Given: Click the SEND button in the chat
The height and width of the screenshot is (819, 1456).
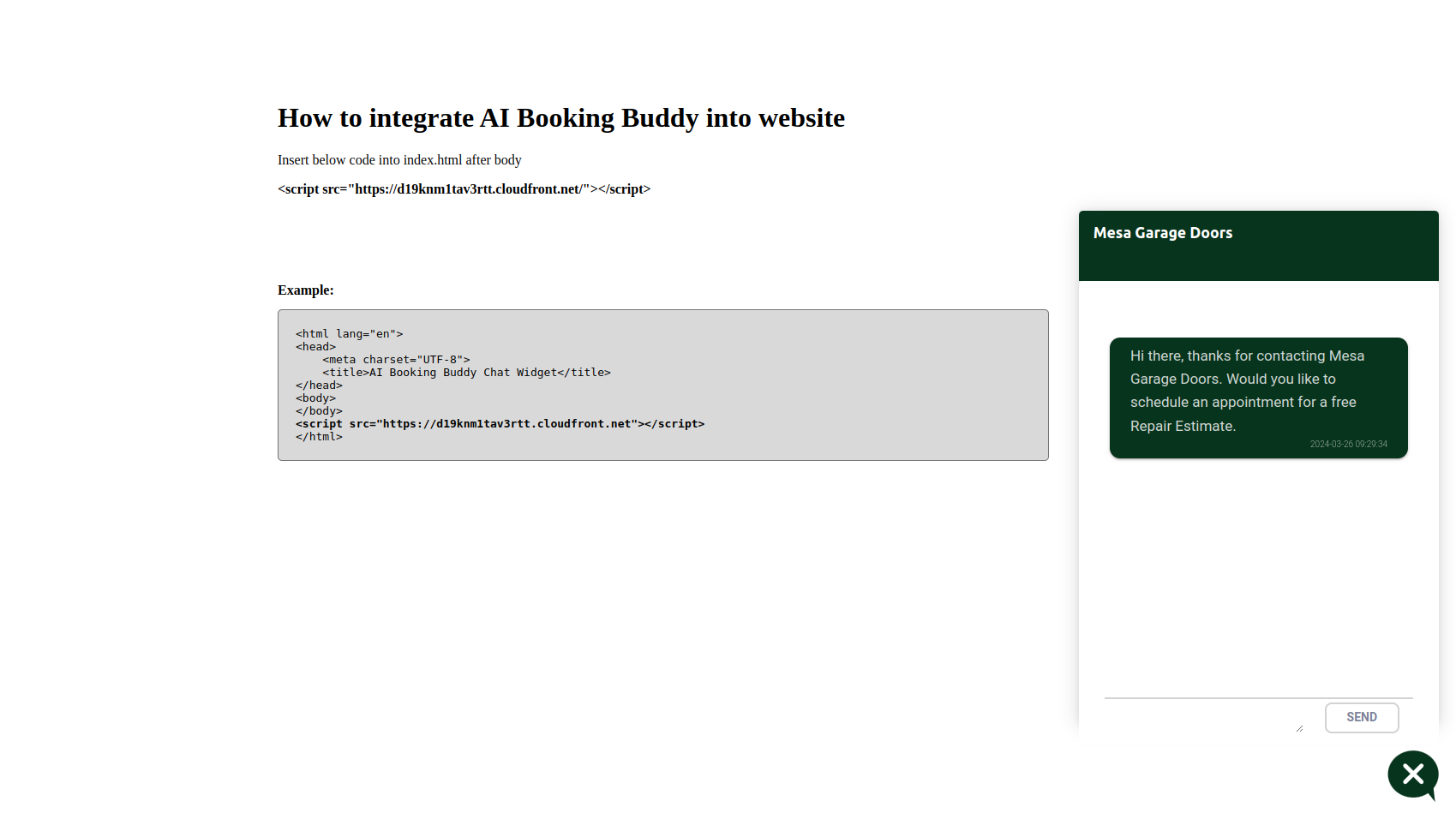Looking at the screenshot, I should click(x=1362, y=718).
